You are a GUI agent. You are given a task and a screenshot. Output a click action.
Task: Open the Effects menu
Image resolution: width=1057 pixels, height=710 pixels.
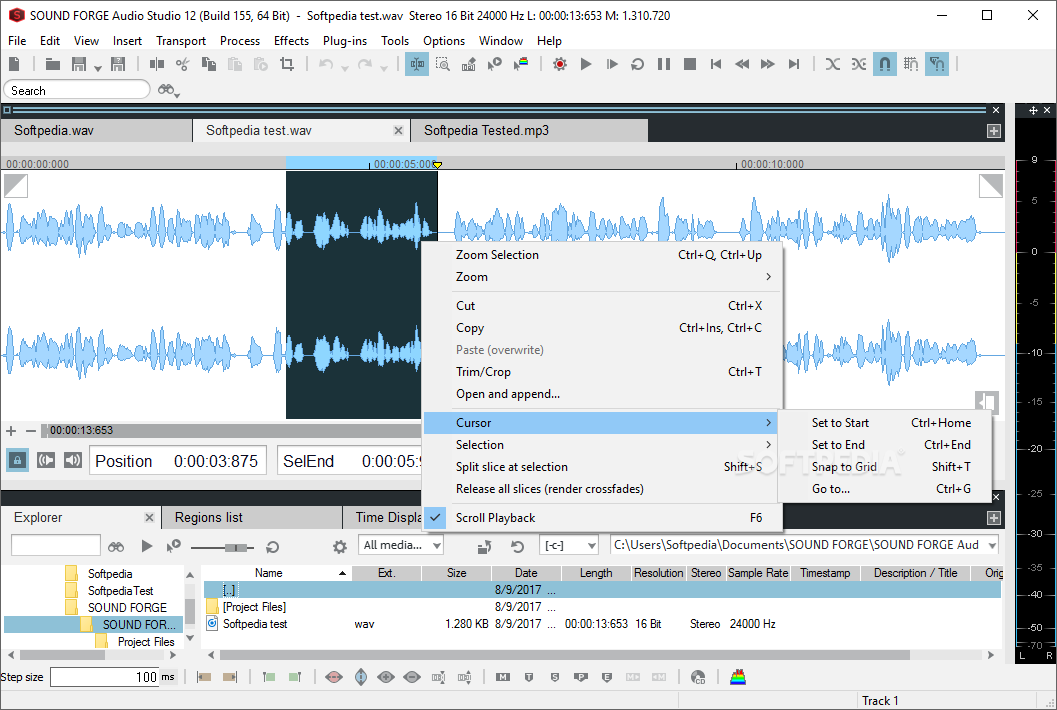pyautogui.click(x=291, y=40)
